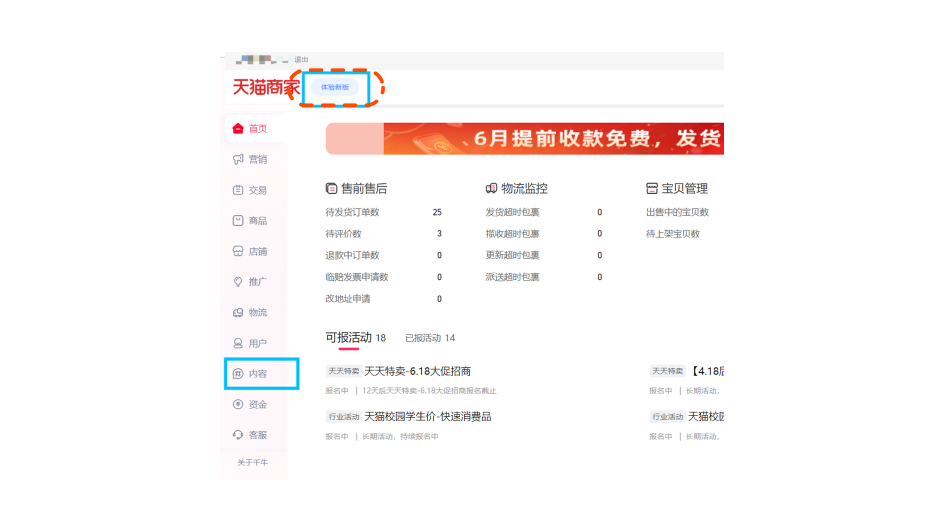
Task: Open the 关于千牛 link
Action: coord(252,462)
